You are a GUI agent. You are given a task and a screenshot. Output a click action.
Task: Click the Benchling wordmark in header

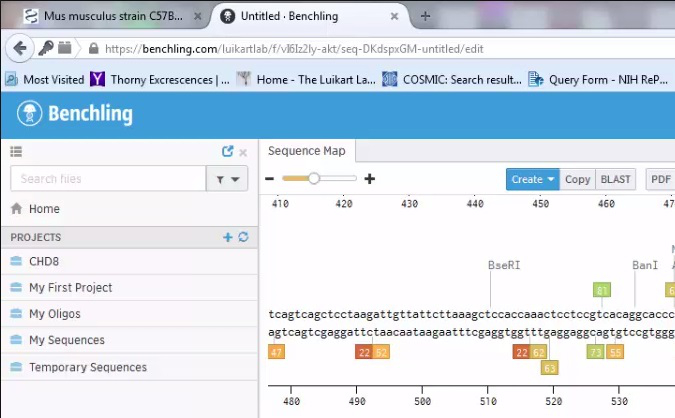(90, 114)
